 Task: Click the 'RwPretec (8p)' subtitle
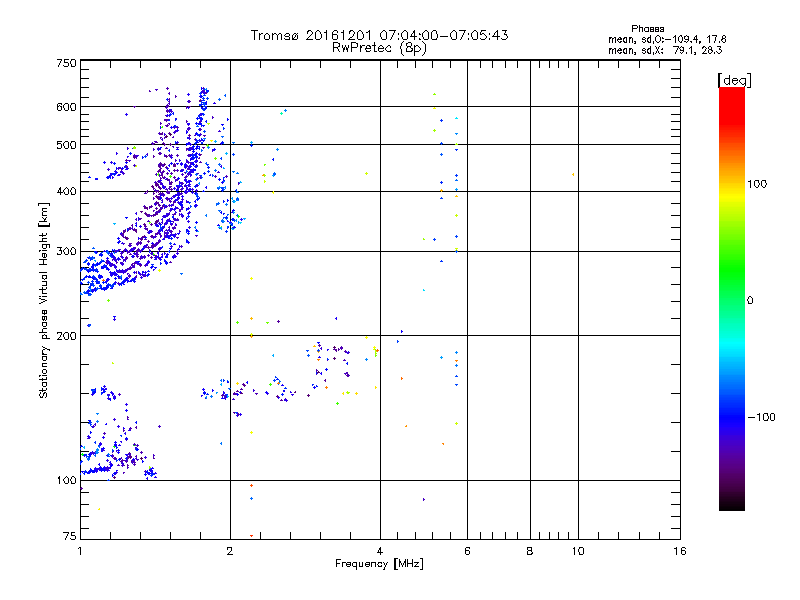click(x=379, y=48)
